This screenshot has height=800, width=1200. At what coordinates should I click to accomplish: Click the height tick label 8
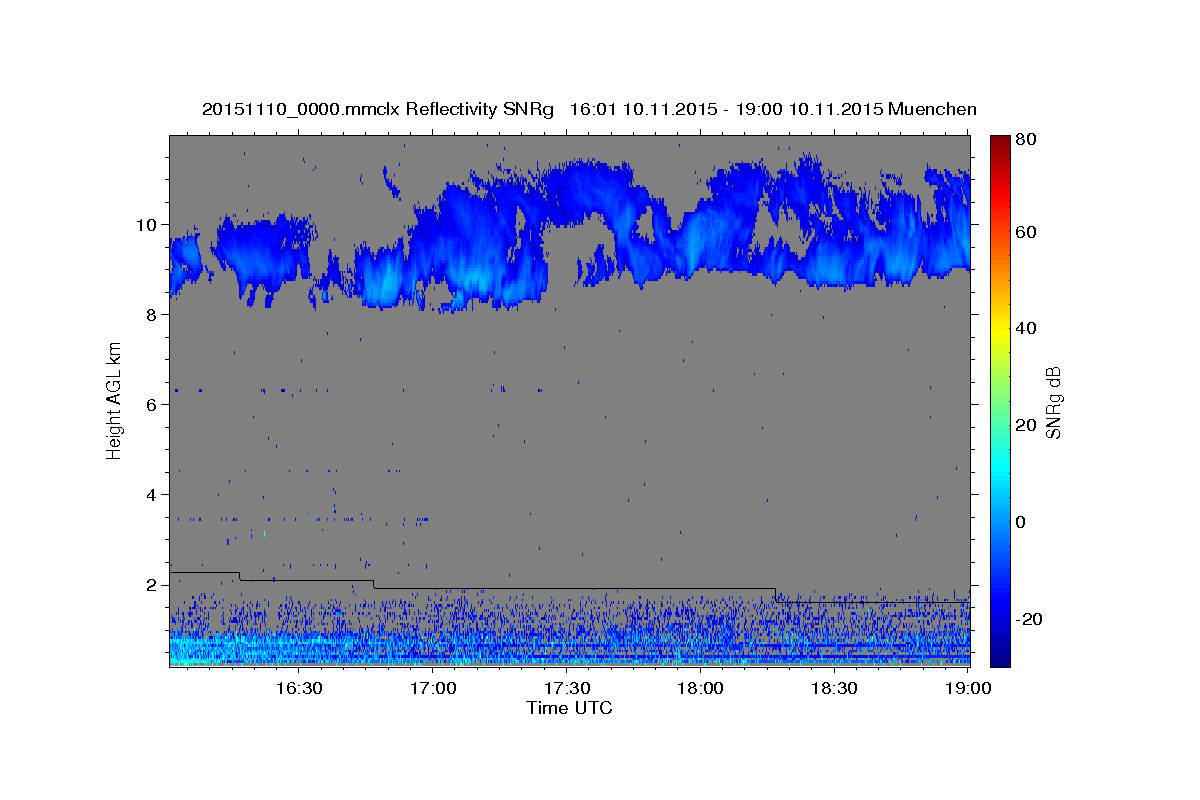pyautogui.click(x=151, y=314)
